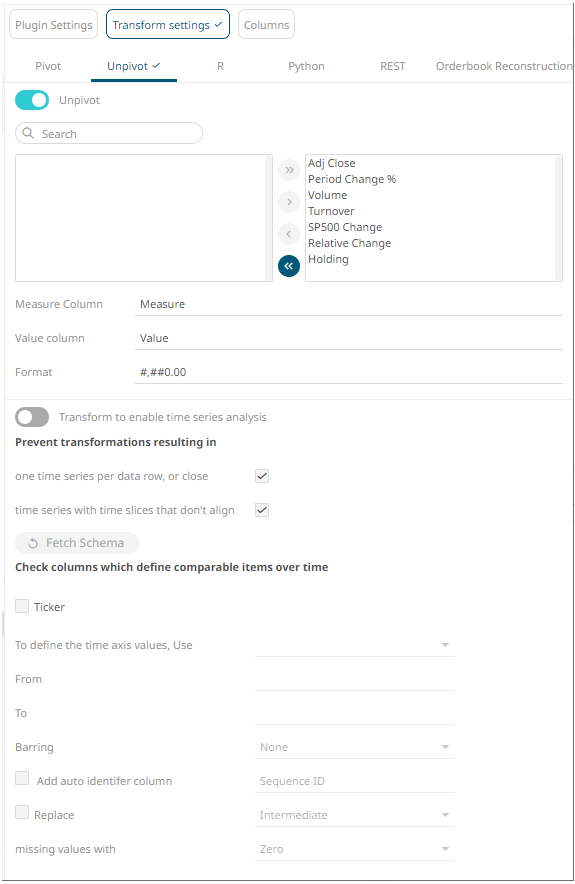Click the single right arrow move icon

point(289,202)
